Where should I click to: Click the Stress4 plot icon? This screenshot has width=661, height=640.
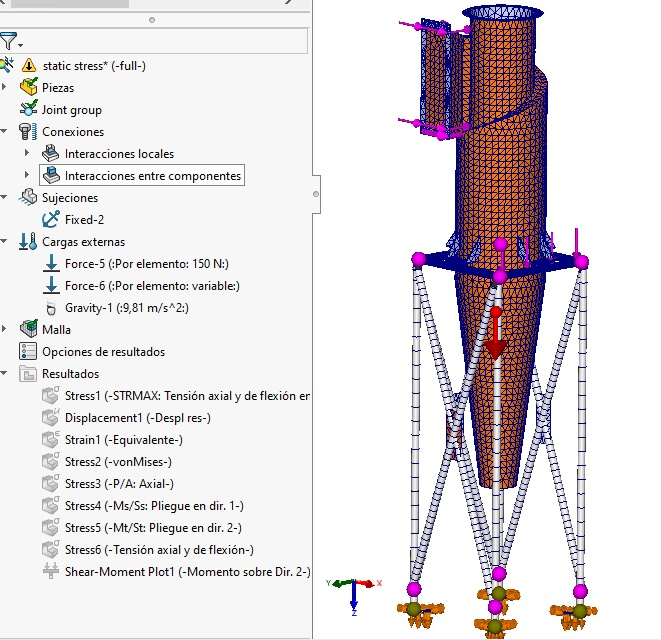click(51, 505)
